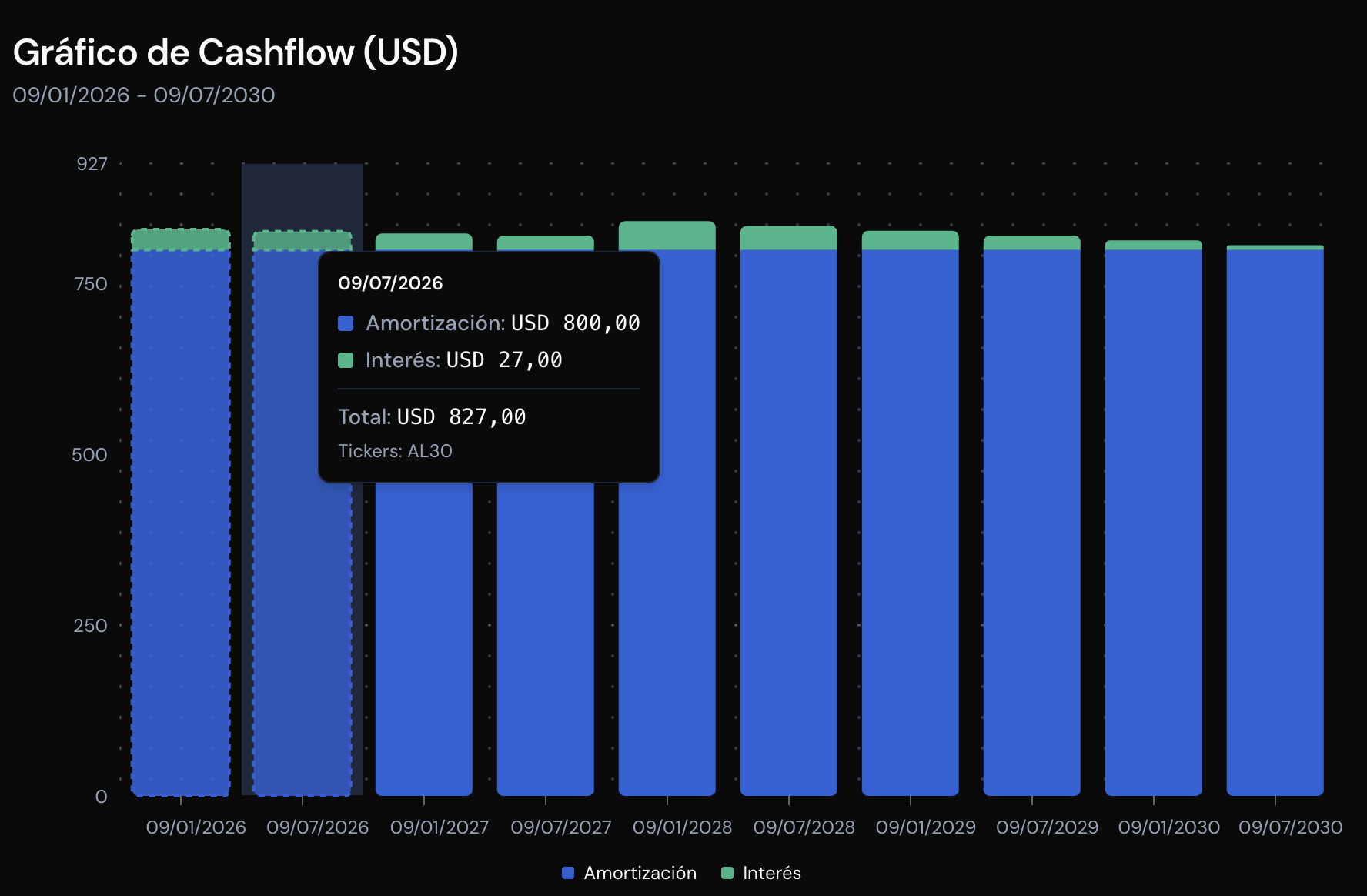This screenshot has width=1367, height=896.
Task: Click the Tickers: AL30 text in tooltip
Action: [395, 451]
